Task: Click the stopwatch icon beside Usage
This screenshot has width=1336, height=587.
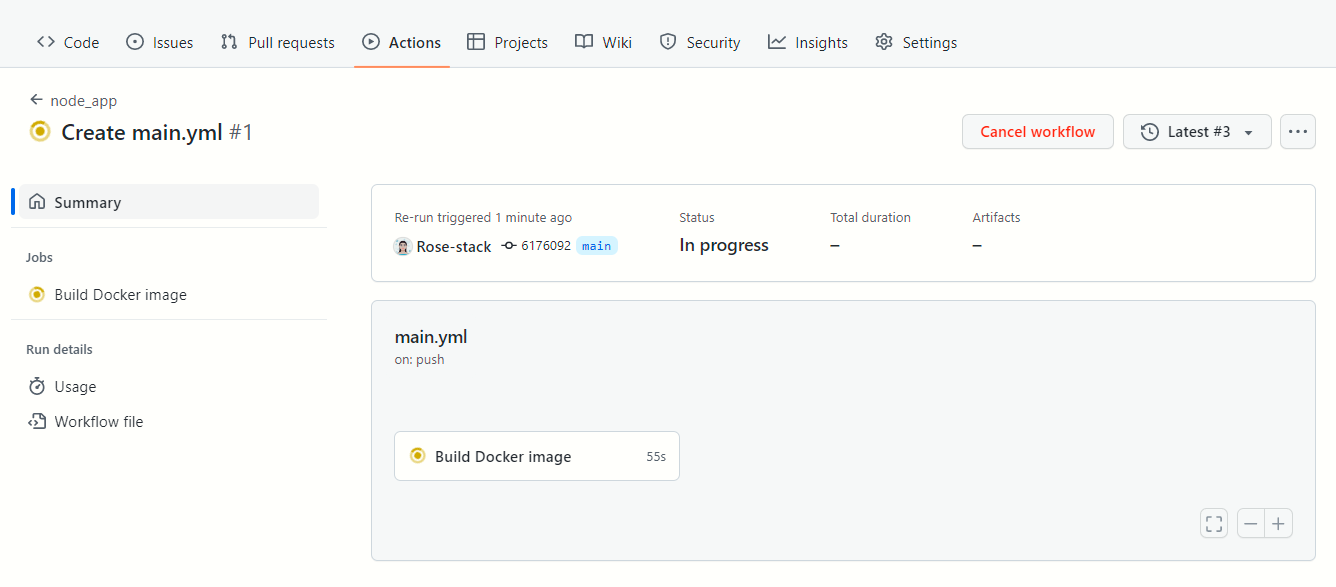Action: [x=37, y=387]
